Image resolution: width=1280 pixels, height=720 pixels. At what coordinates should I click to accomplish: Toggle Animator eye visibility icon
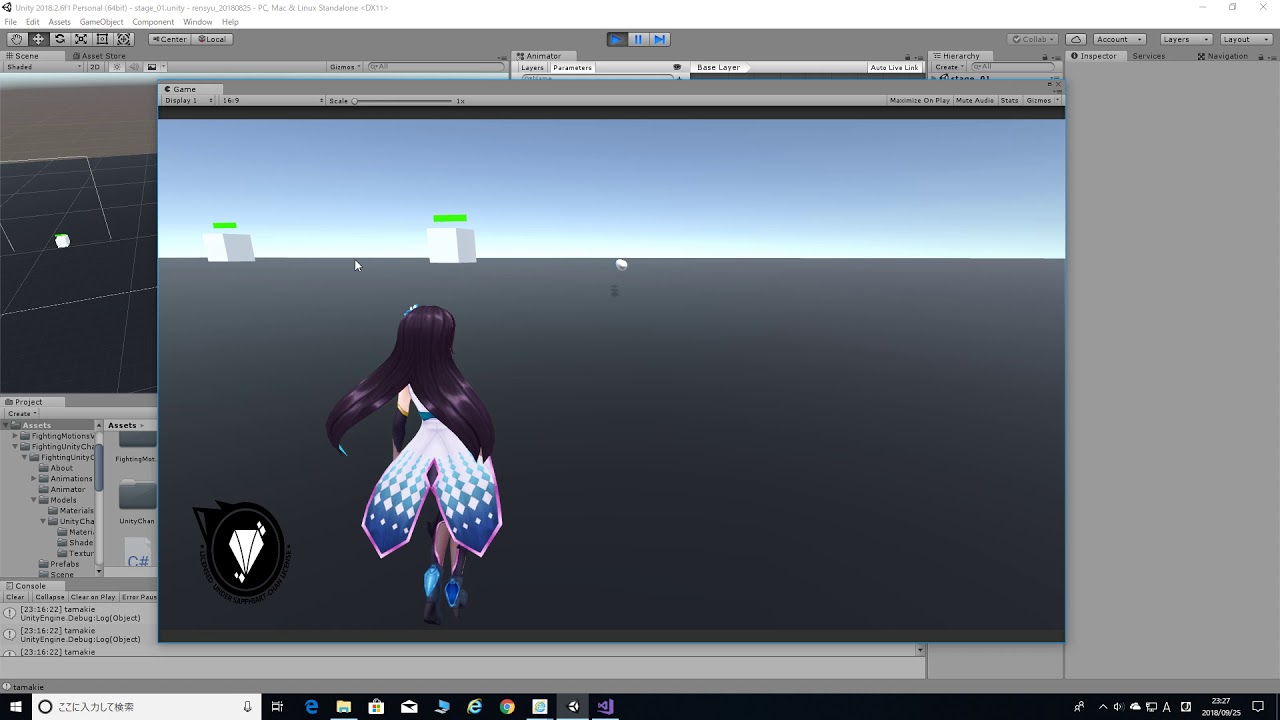(677, 67)
